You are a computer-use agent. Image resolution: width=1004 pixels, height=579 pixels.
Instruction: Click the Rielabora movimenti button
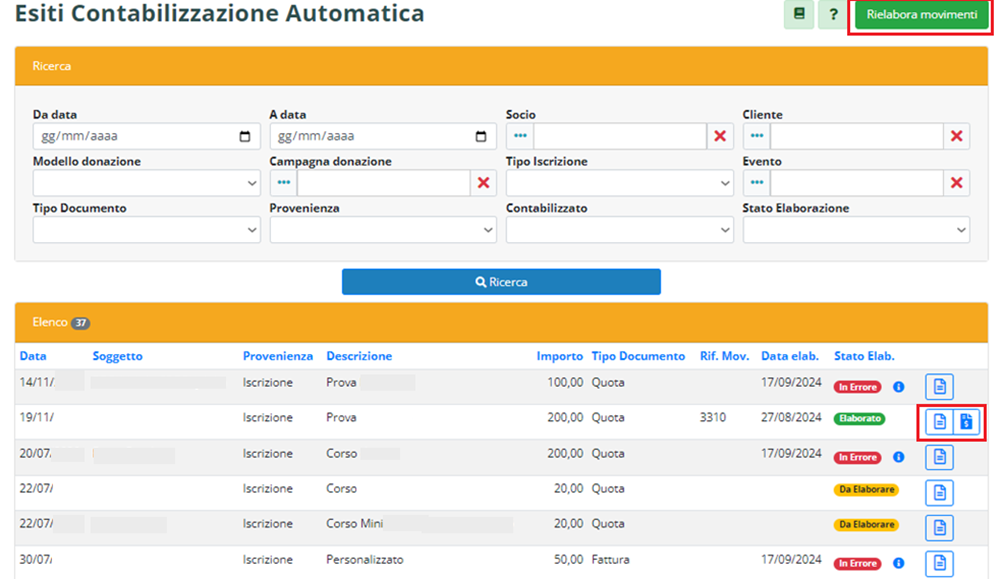tap(921, 15)
